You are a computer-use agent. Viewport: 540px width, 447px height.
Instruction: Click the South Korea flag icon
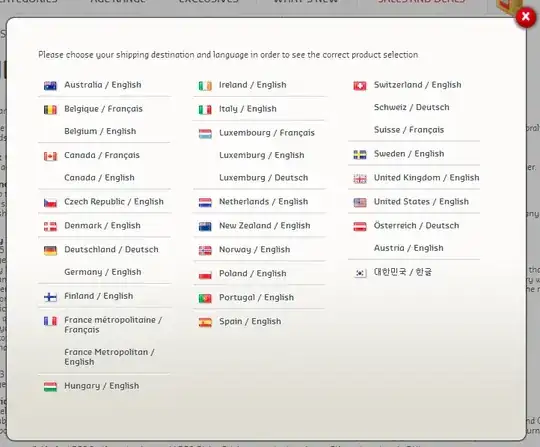[360, 273]
